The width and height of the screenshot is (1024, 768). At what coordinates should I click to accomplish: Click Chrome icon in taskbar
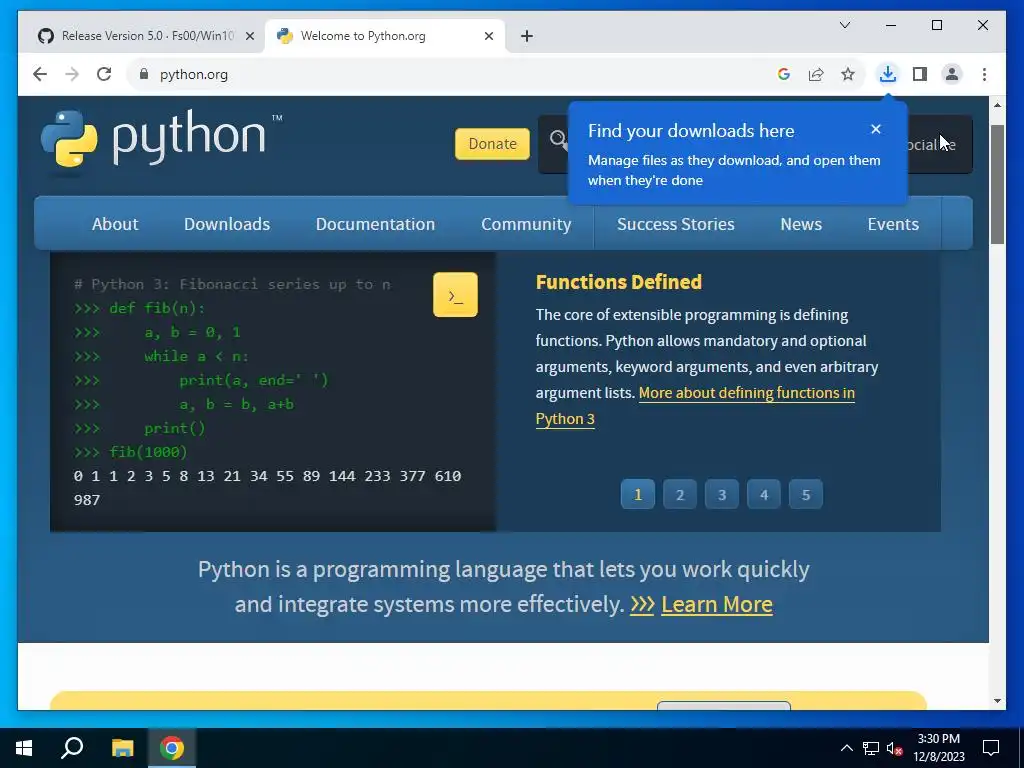click(172, 748)
